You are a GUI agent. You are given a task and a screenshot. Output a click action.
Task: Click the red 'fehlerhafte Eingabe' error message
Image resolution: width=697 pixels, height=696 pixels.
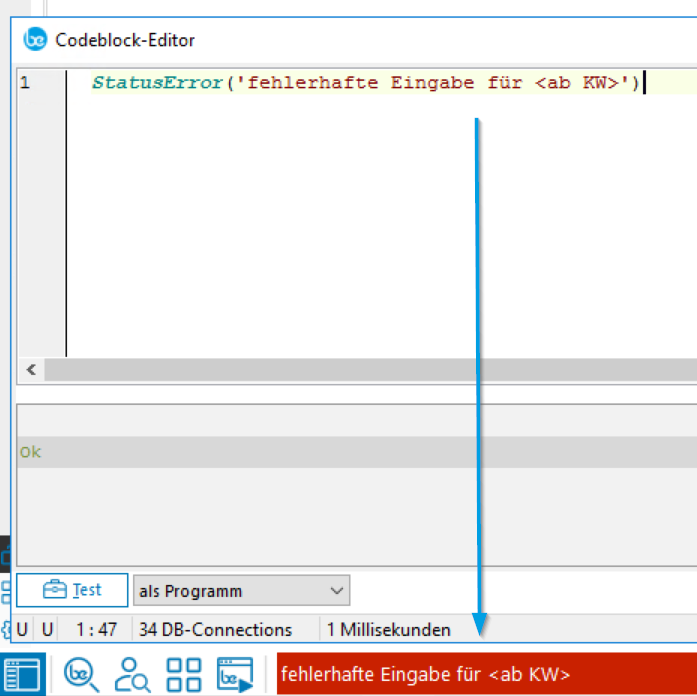[486, 673]
